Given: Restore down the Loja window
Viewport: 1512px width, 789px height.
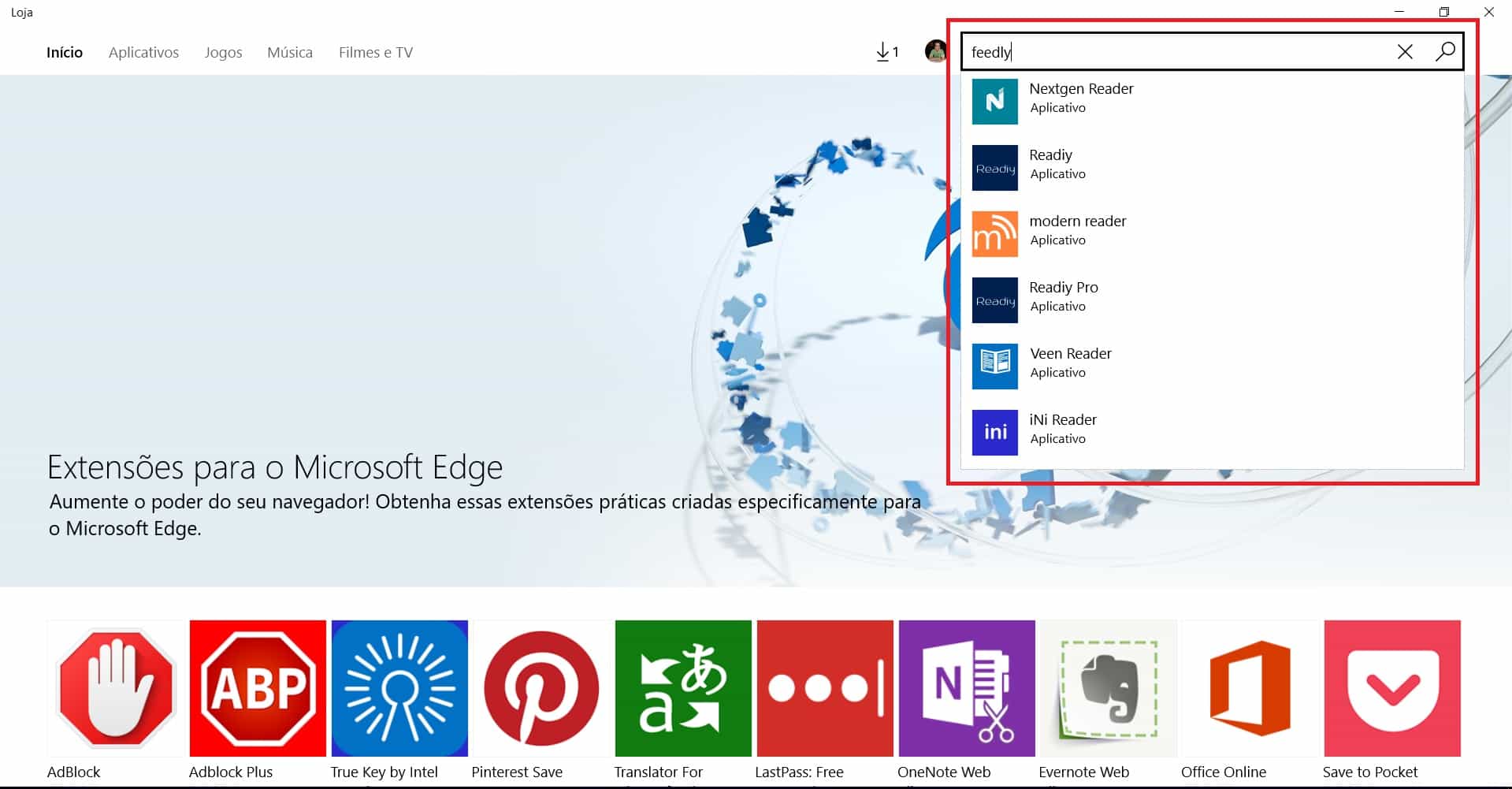Looking at the screenshot, I should click(x=1443, y=12).
